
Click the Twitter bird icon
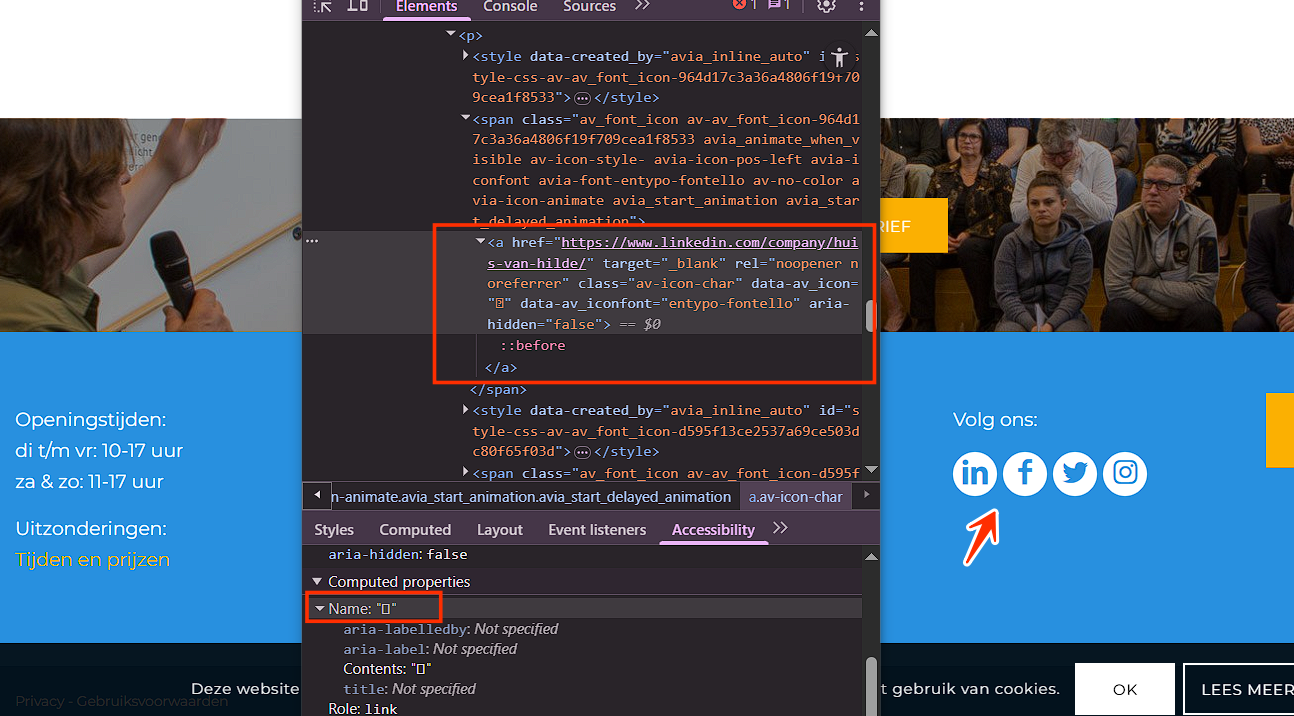(x=1075, y=473)
